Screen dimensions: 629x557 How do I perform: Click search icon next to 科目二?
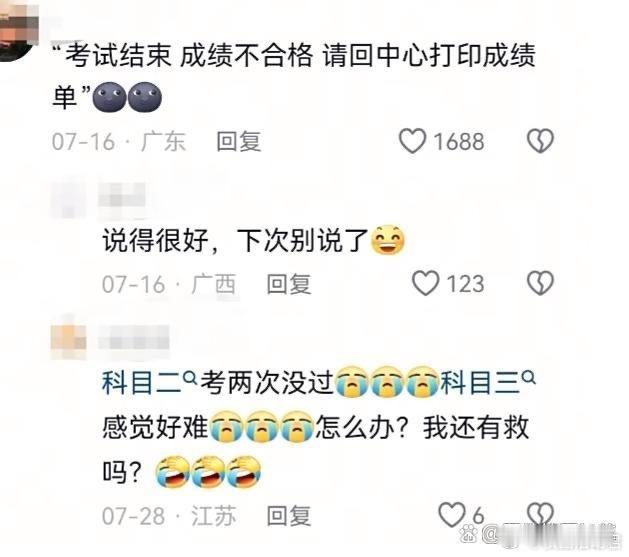tap(190, 377)
